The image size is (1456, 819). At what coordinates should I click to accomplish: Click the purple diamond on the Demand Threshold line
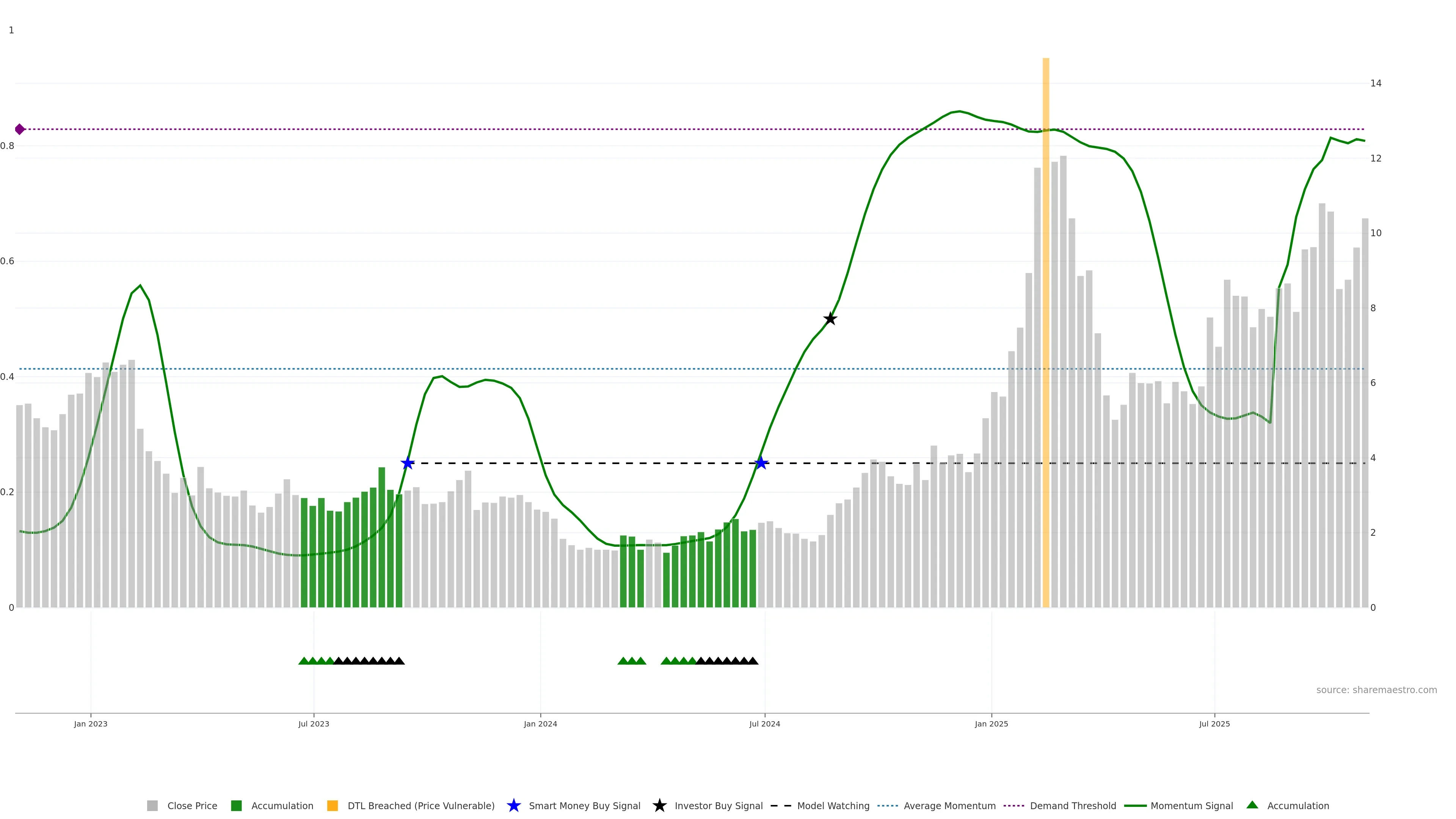click(x=20, y=129)
